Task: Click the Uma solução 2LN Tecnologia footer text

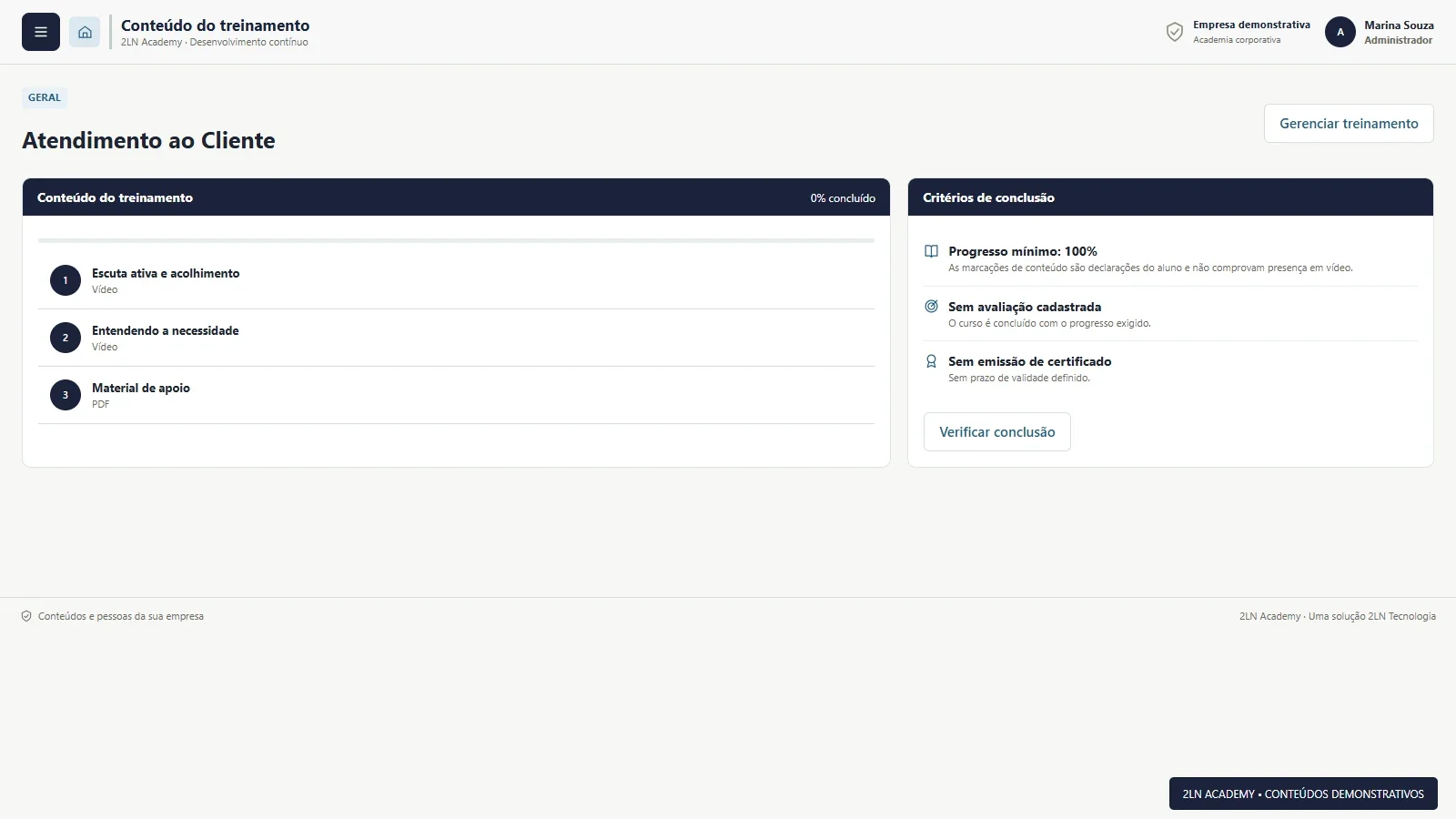Action: point(1372,616)
